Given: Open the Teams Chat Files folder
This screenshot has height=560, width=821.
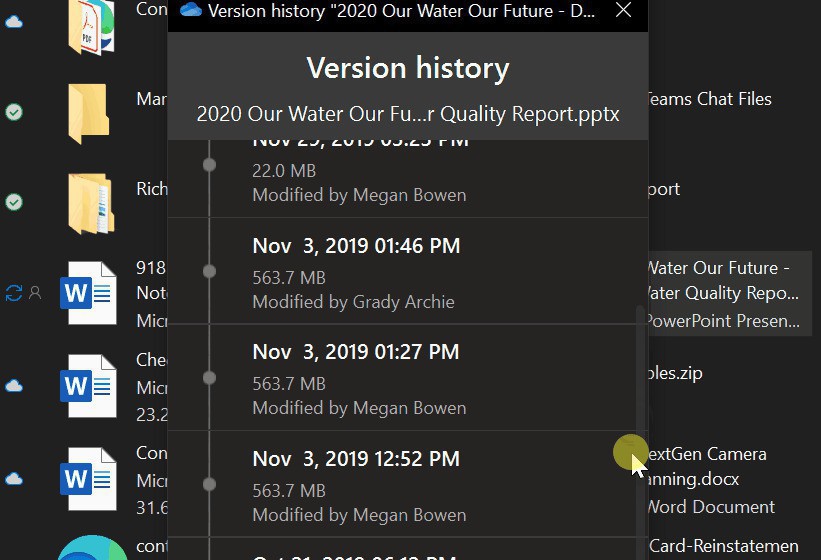Looking at the screenshot, I should pyautogui.click(x=710, y=99).
